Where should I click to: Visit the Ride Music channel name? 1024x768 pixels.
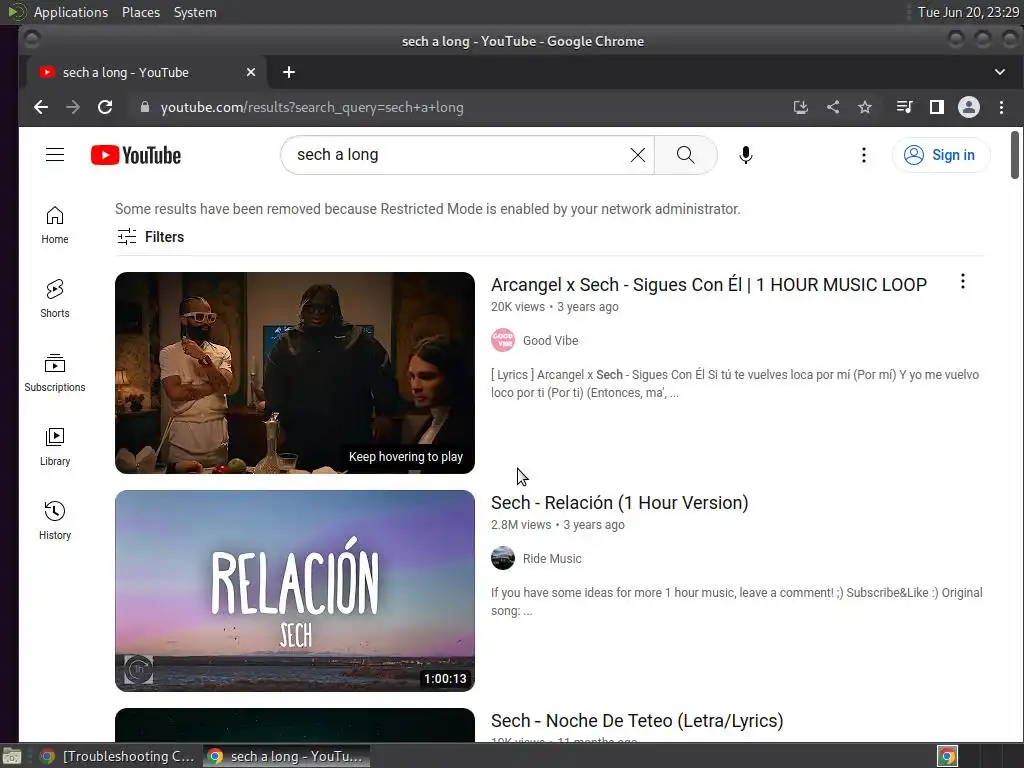click(552, 558)
